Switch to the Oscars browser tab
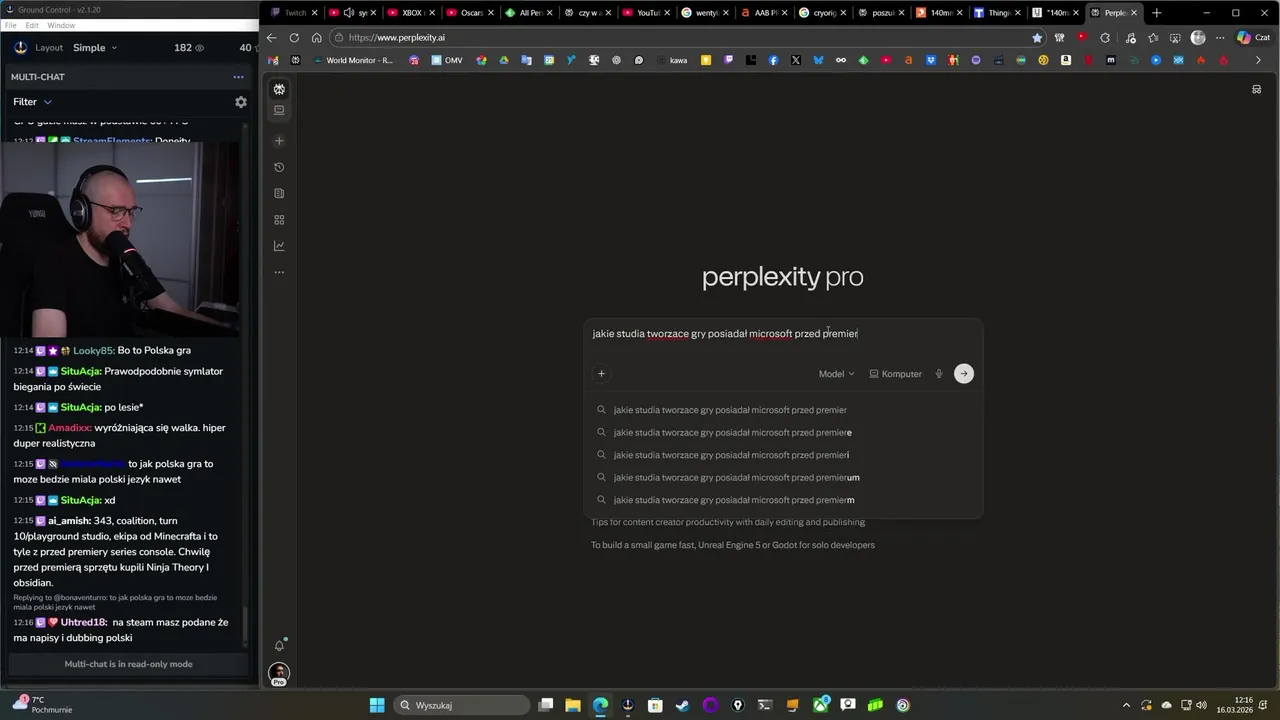The width and height of the screenshot is (1280, 720). [470, 13]
